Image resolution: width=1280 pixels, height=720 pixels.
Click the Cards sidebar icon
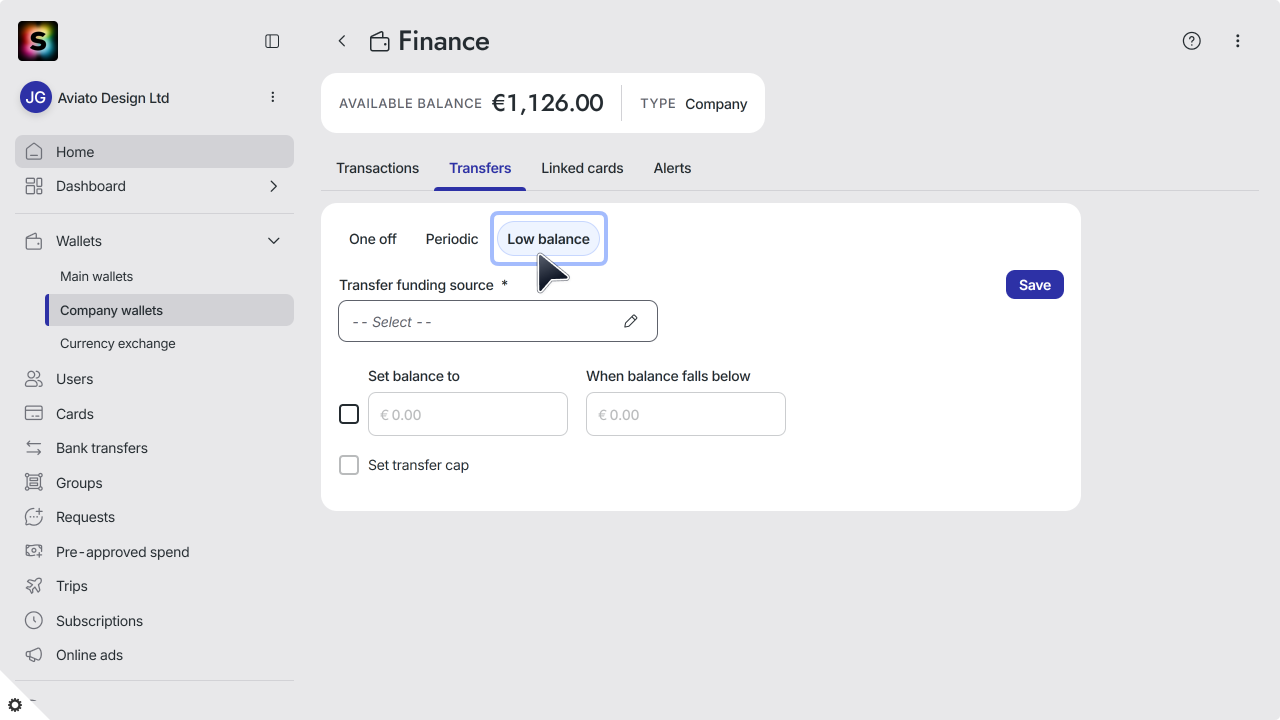[x=34, y=414]
